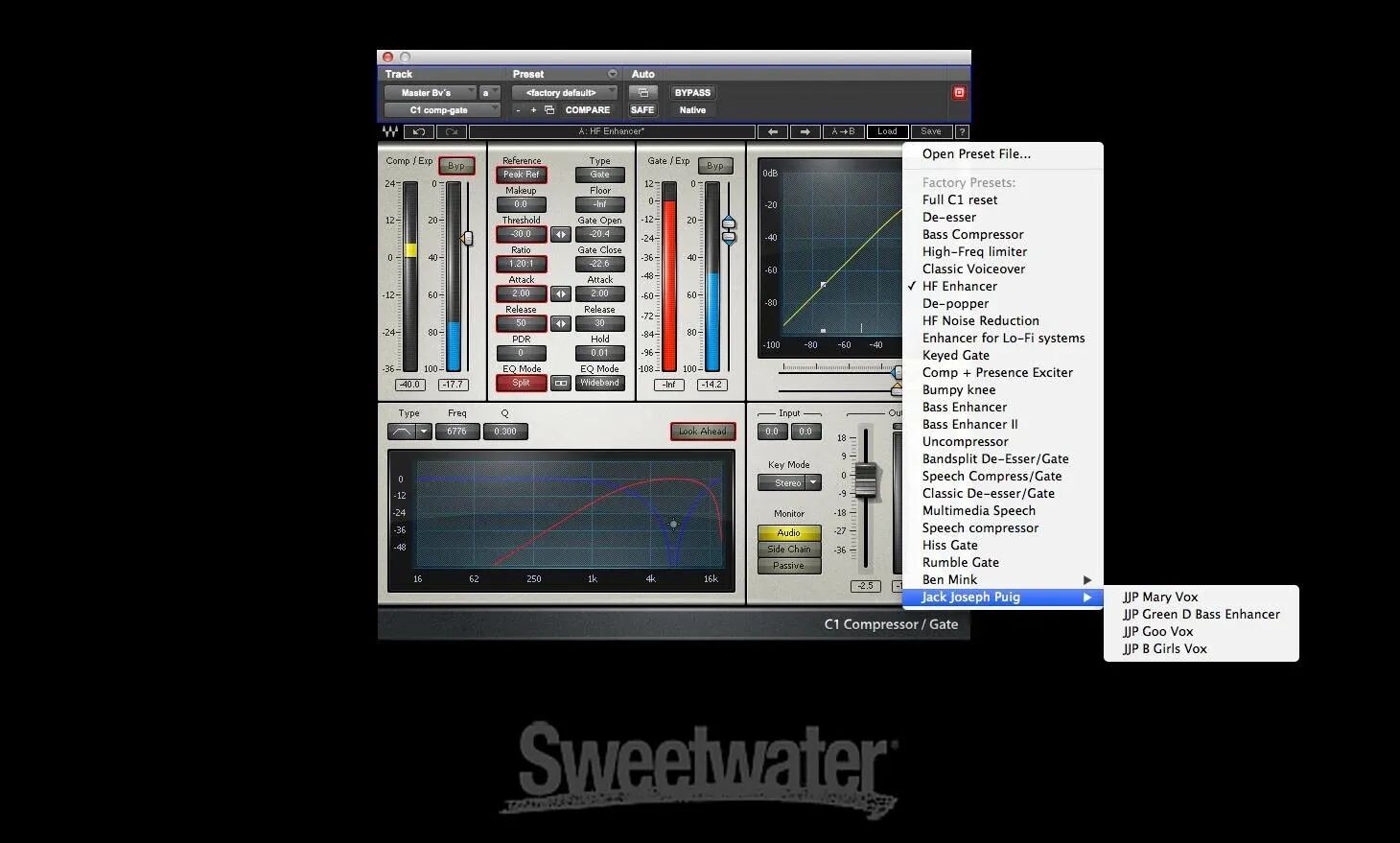The width and height of the screenshot is (1400, 843).
Task: Bypass the Comp / Exp section
Action: pyautogui.click(x=456, y=166)
